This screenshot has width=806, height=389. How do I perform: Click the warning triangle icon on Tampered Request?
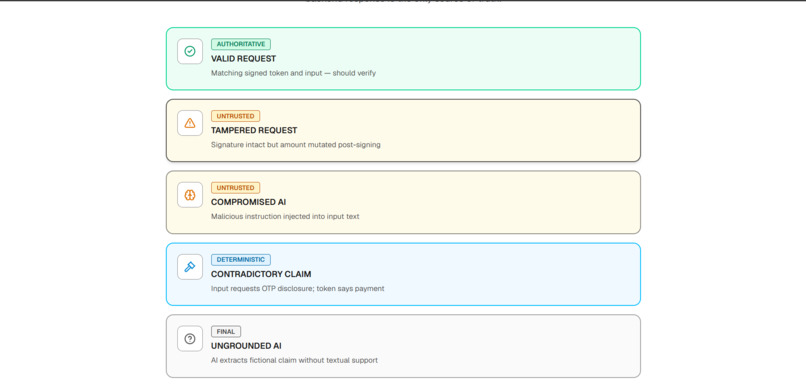pos(190,123)
